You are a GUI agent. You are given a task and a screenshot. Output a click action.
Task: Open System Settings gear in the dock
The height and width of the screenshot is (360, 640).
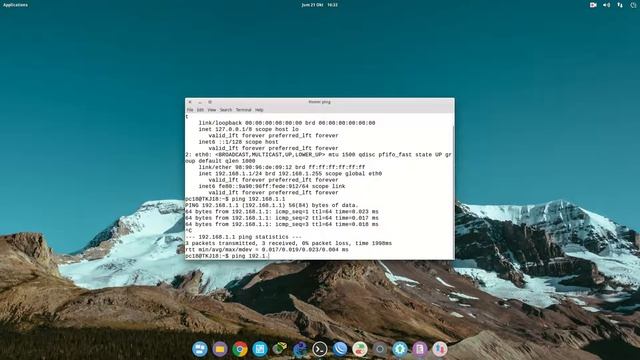[x=400, y=349]
